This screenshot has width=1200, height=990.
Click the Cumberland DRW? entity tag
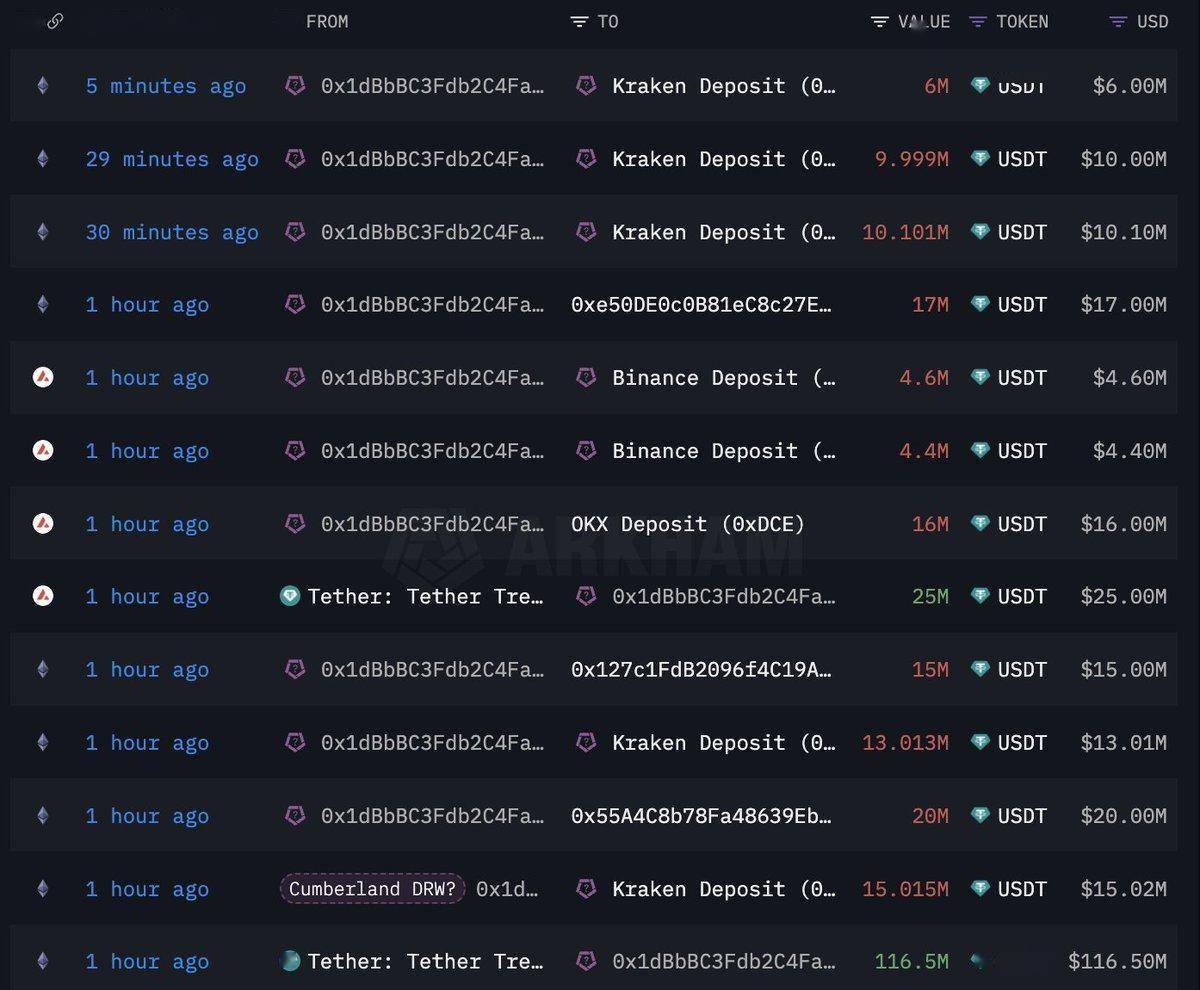coord(372,888)
